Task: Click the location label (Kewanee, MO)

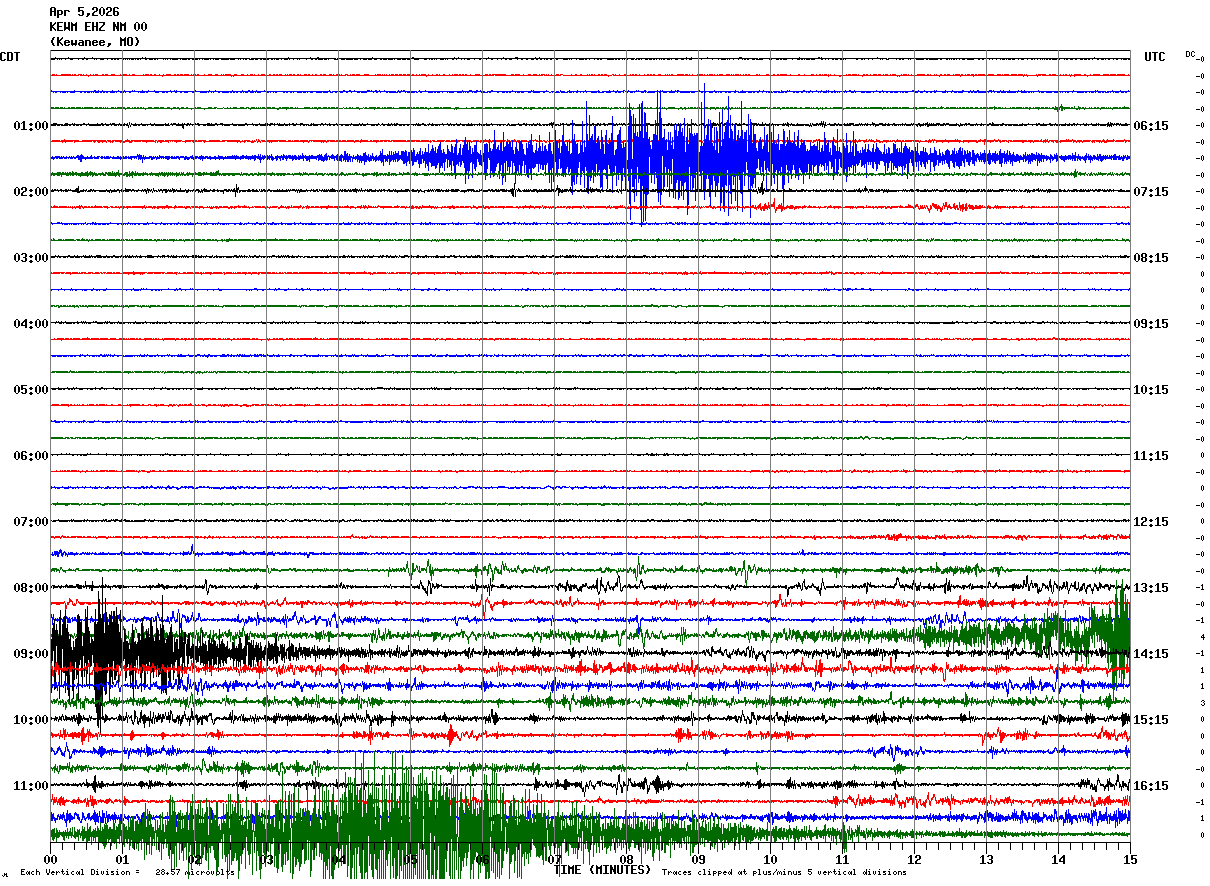Action: click(95, 42)
